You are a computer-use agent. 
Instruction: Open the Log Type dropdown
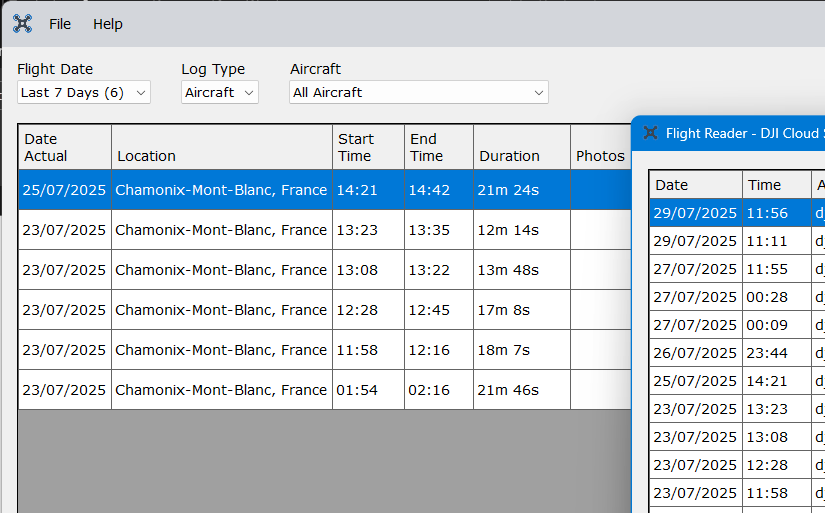[219, 92]
